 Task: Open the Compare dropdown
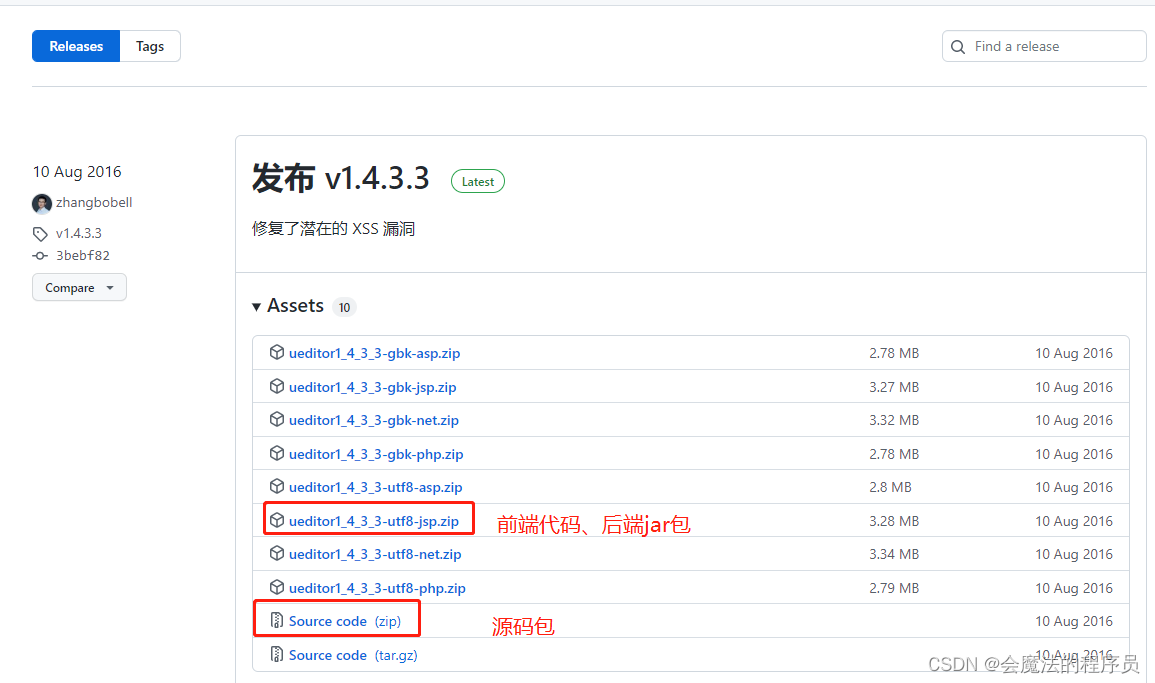click(80, 287)
